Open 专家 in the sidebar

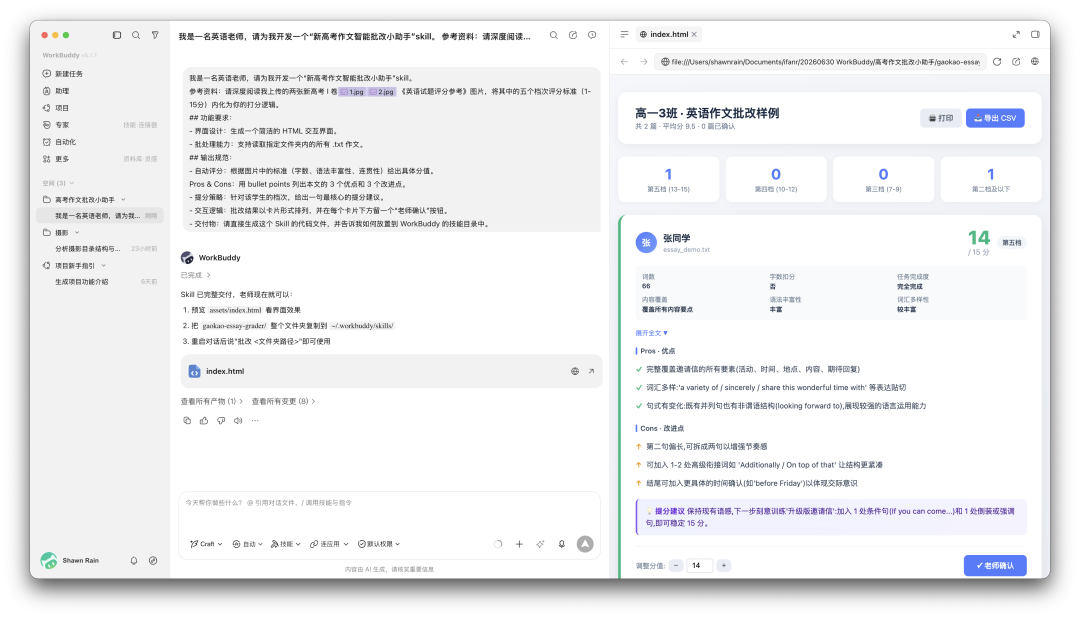[100, 125]
